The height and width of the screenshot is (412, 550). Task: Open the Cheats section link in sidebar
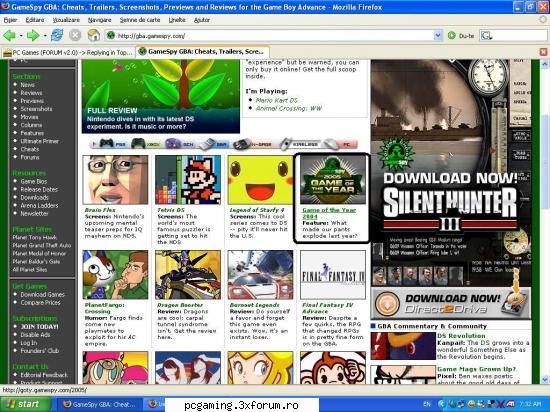[30, 149]
